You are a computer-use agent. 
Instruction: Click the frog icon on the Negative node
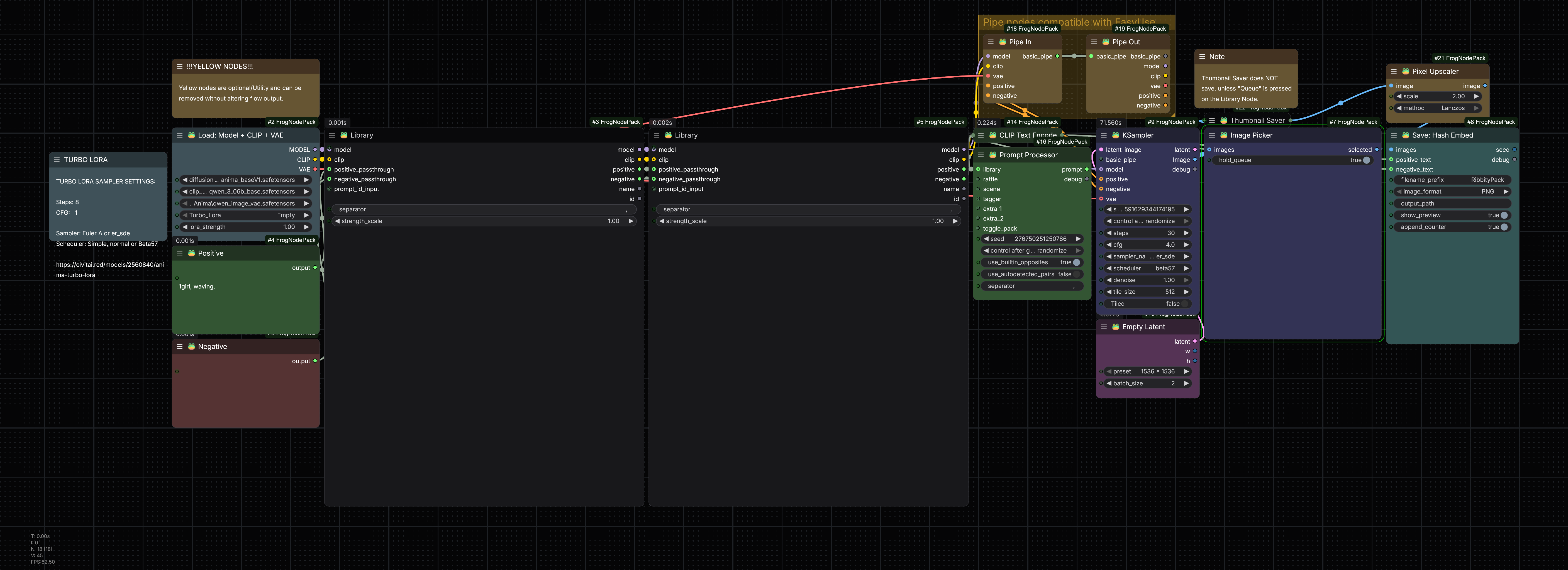pos(191,346)
